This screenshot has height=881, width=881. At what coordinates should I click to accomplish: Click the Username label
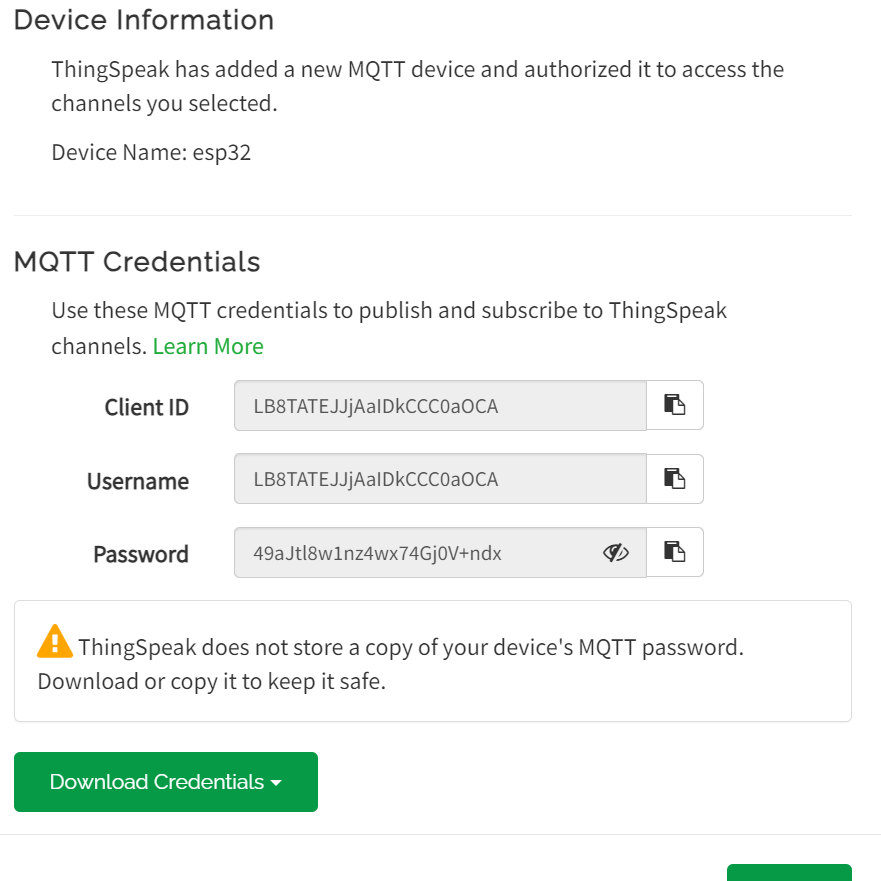tap(138, 481)
